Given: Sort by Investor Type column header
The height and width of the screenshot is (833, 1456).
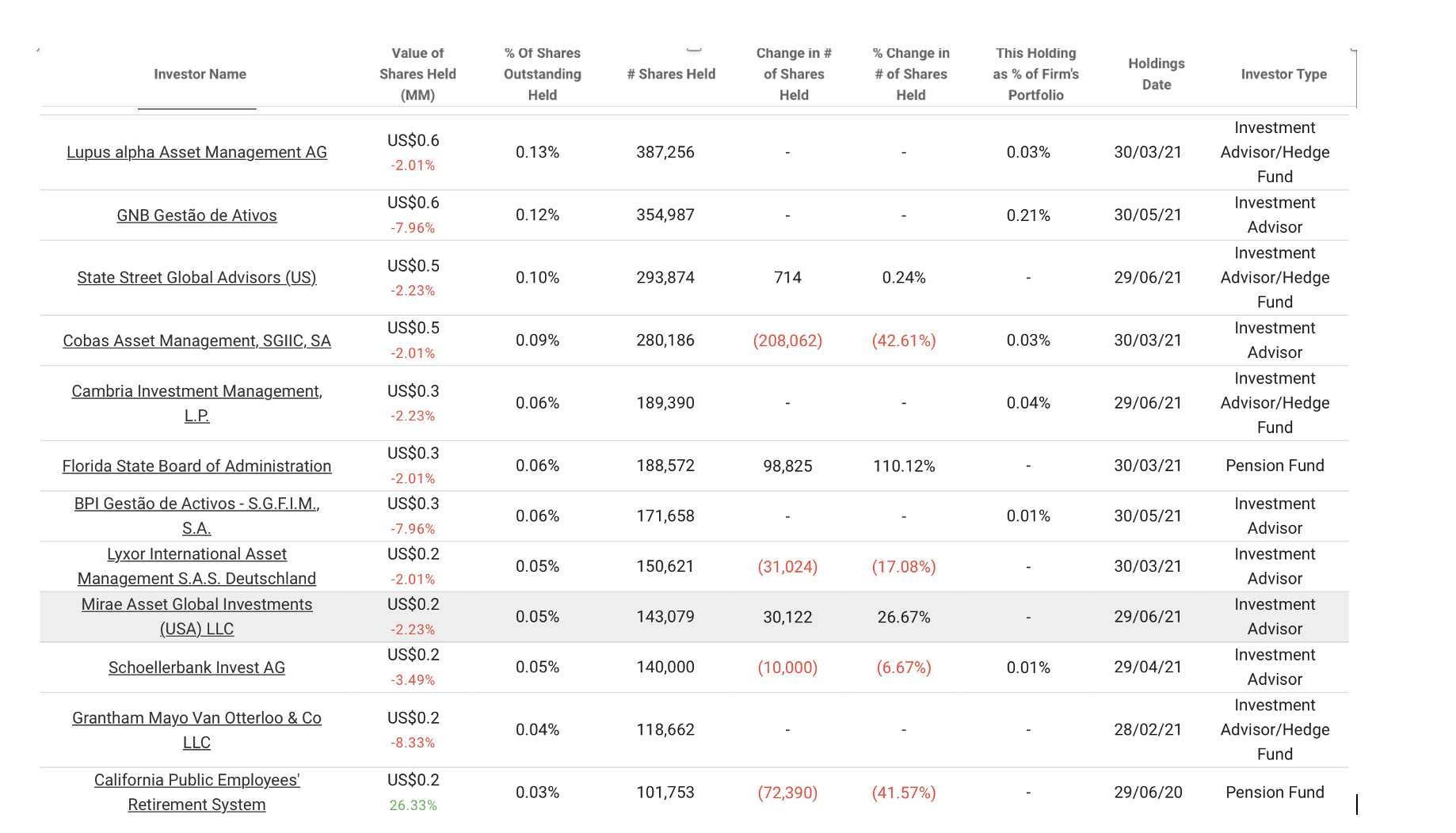Looking at the screenshot, I should [x=1283, y=74].
